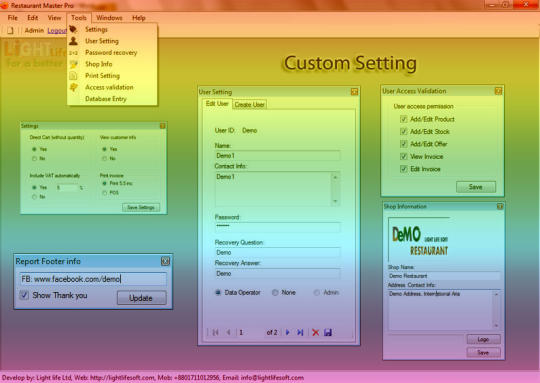The width and height of the screenshot is (540, 383).
Task: Open the Windows menu
Action: point(109,18)
